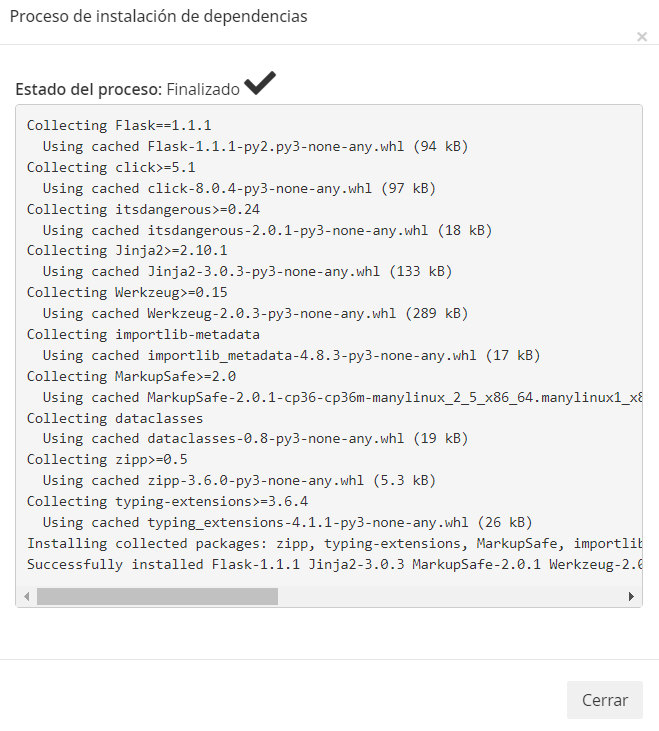The image size is (659, 731).
Task: Click the Finalizado checkmark icon
Action: [x=260, y=83]
